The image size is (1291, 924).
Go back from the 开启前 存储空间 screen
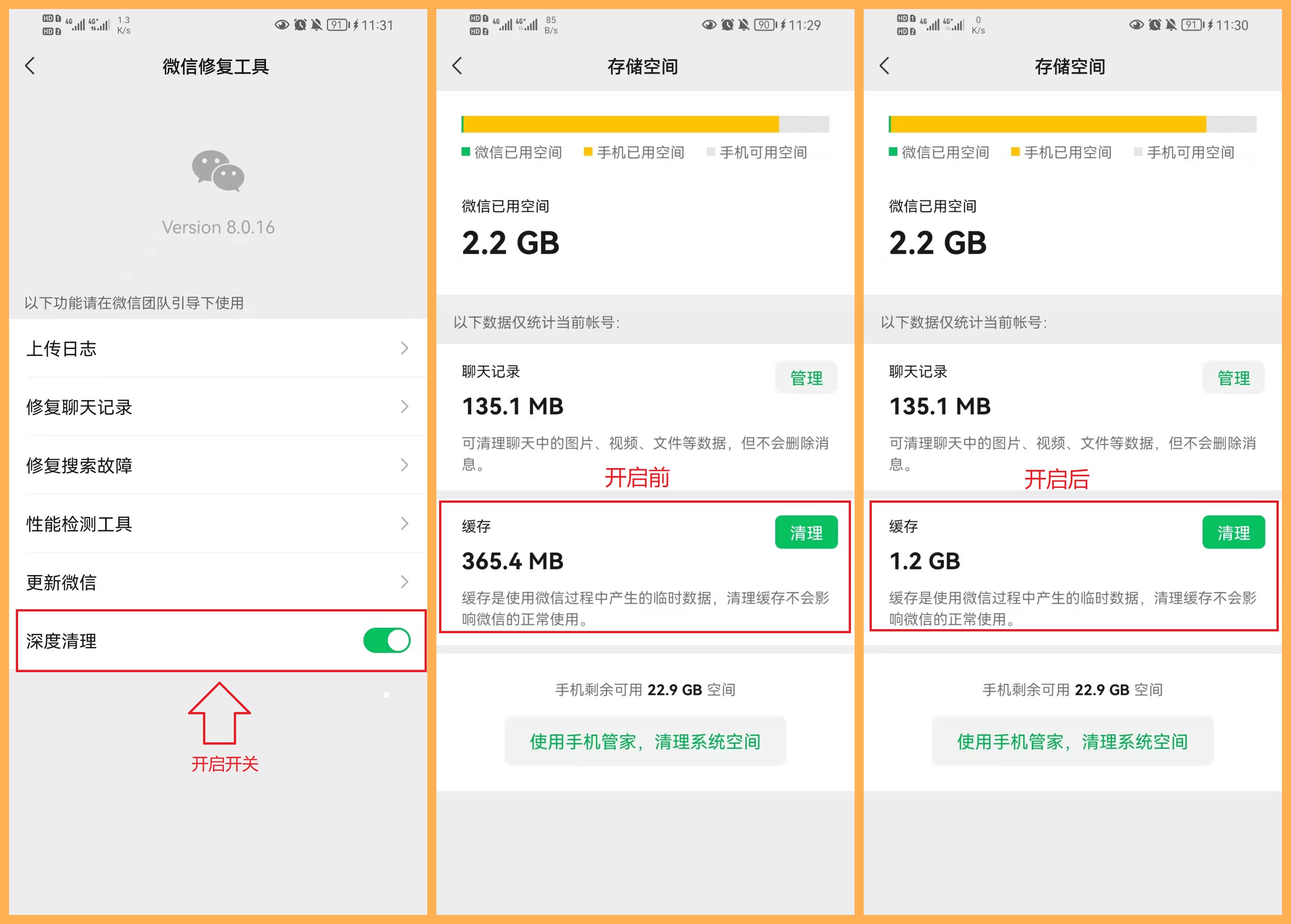pos(457,66)
